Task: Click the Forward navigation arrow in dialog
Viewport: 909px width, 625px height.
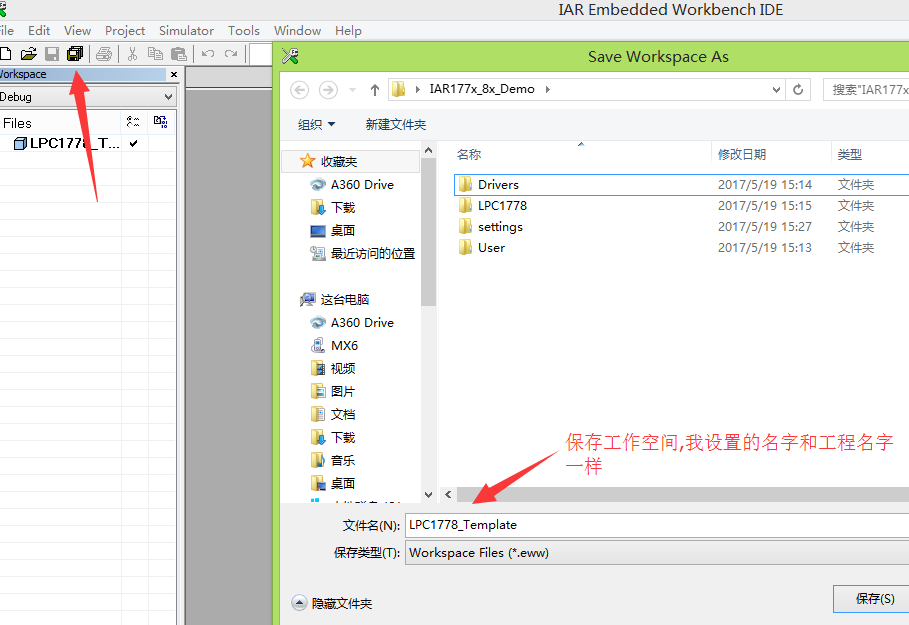Action: pyautogui.click(x=328, y=90)
